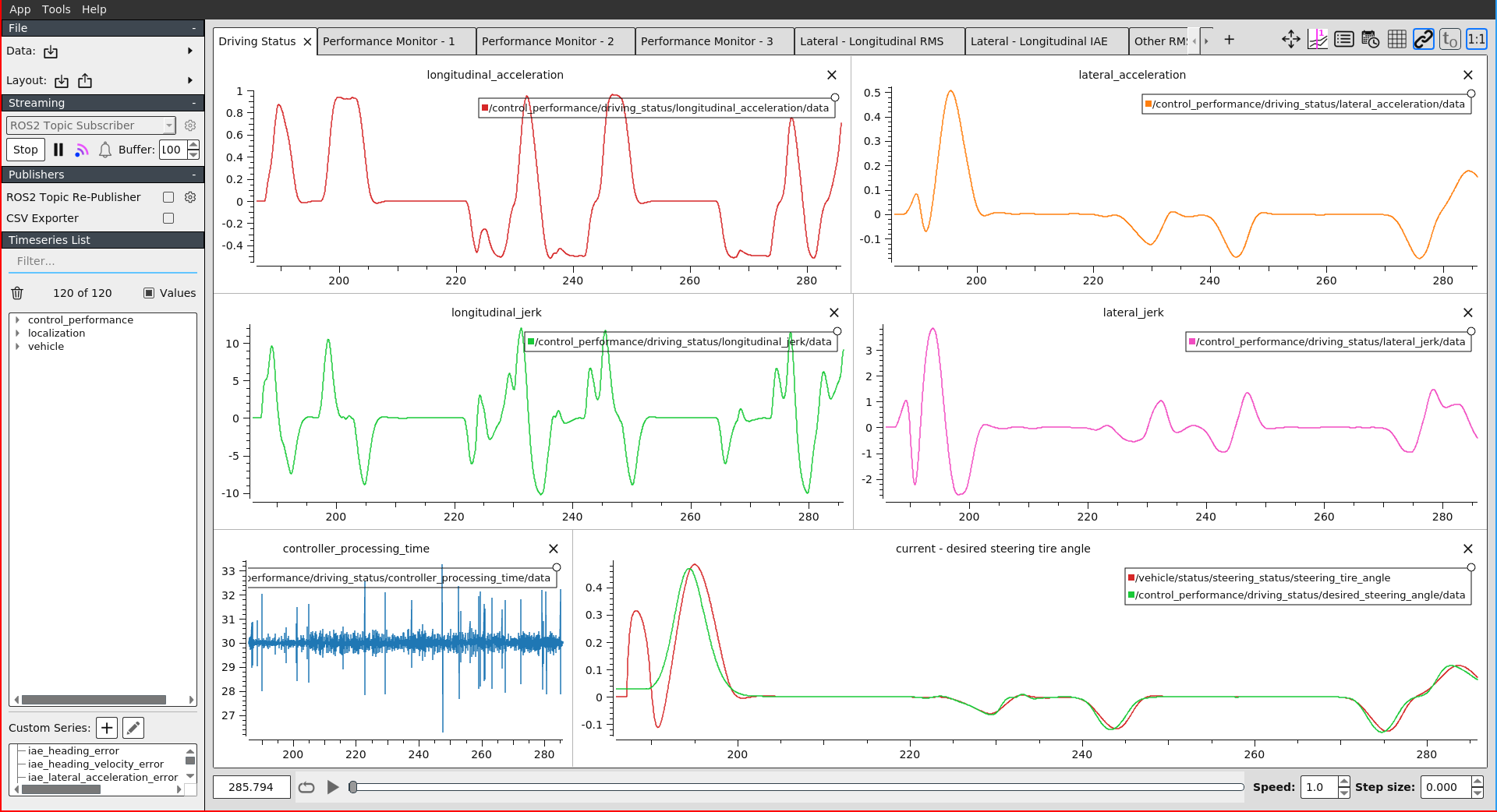Expand the vehicle tree item

pyautogui.click(x=17, y=346)
